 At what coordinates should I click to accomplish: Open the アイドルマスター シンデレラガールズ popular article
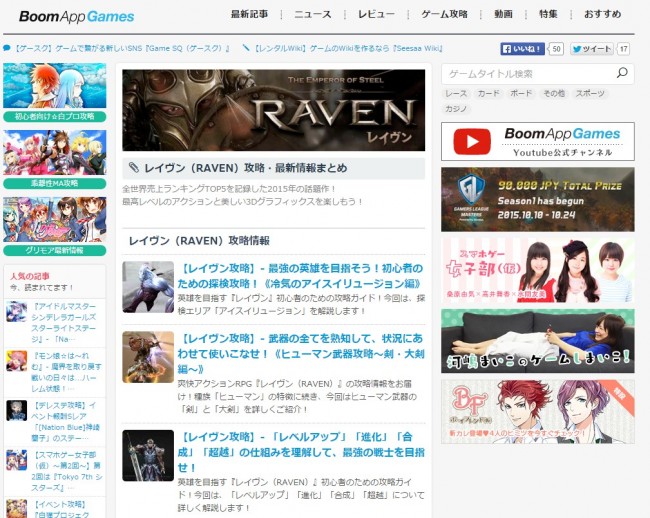pos(63,323)
